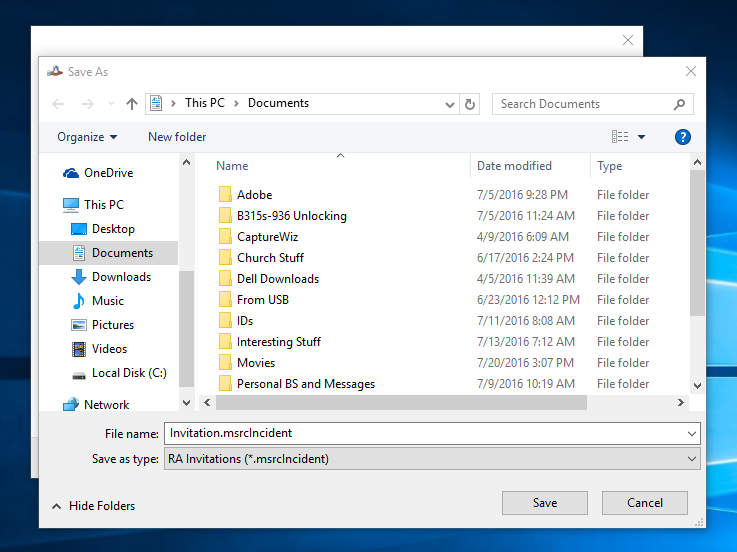This screenshot has width=737, height=552.
Task: Click the file list scroll up arrow
Action: pyautogui.click(x=698, y=163)
